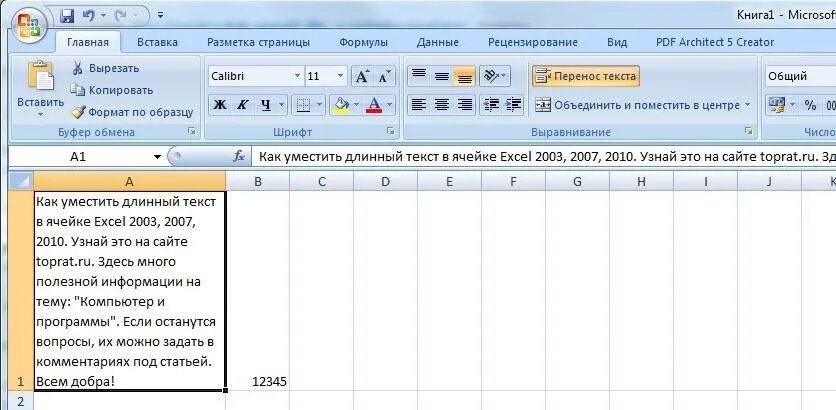836x410 pixels.
Task: Open the Name Box dropdown arrow
Action: [157, 157]
